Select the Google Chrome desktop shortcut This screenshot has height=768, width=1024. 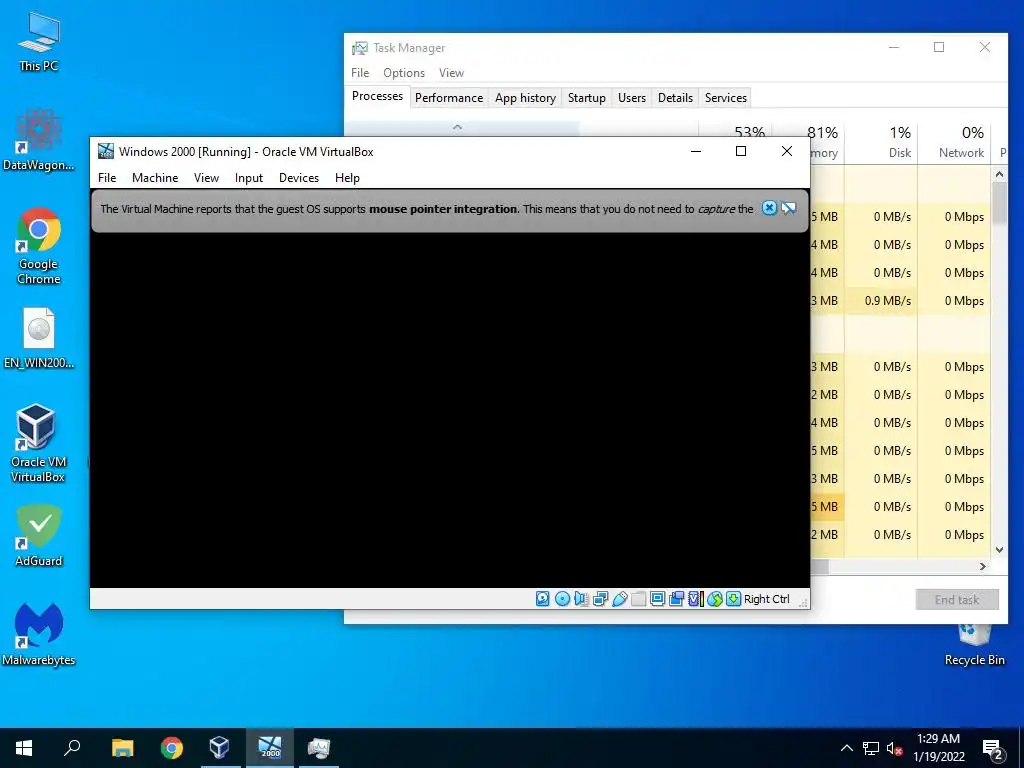(x=39, y=246)
